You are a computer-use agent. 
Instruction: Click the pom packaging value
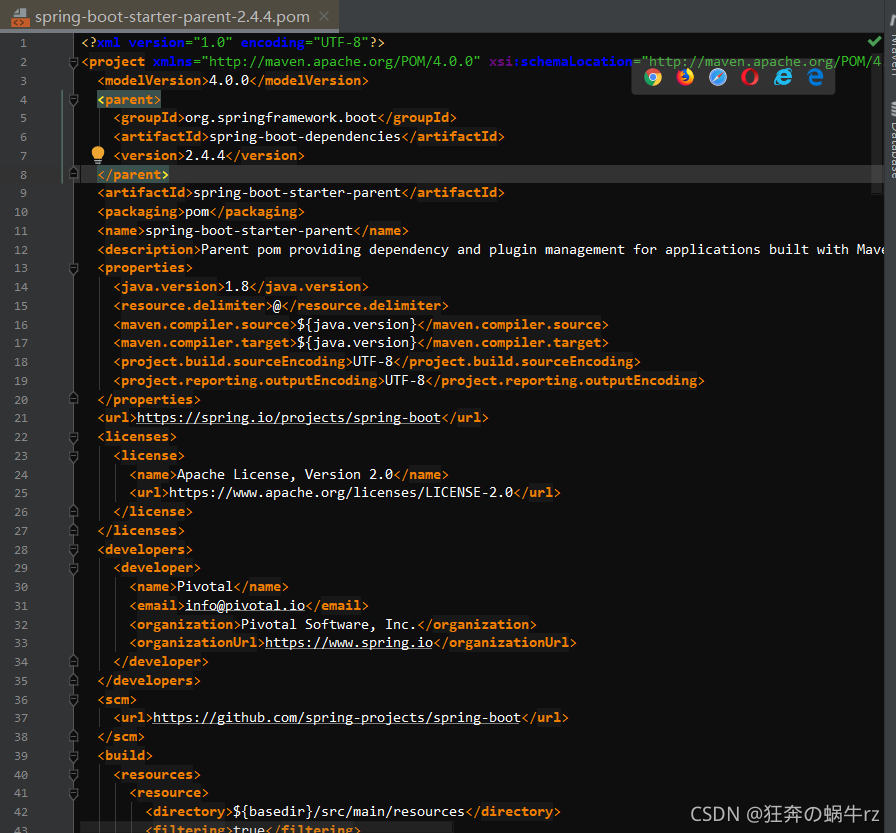(x=197, y=211)
